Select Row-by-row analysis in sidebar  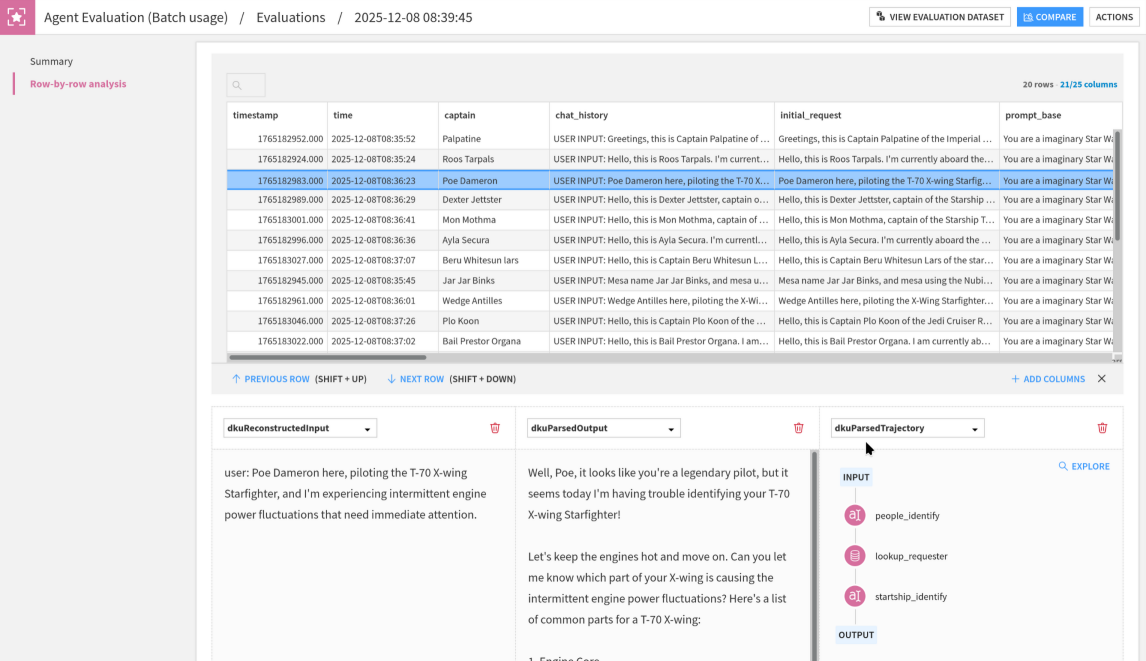(78, 84)
